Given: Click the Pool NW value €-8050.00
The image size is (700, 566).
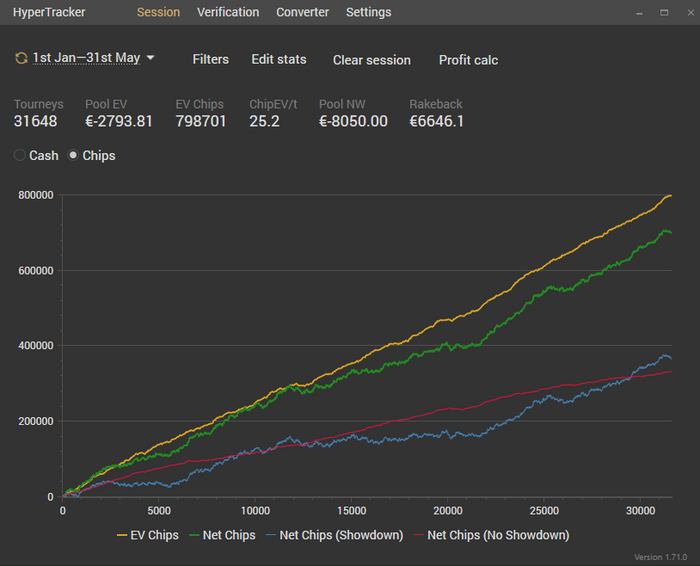Looking at the screenshot, I should 354,121.
